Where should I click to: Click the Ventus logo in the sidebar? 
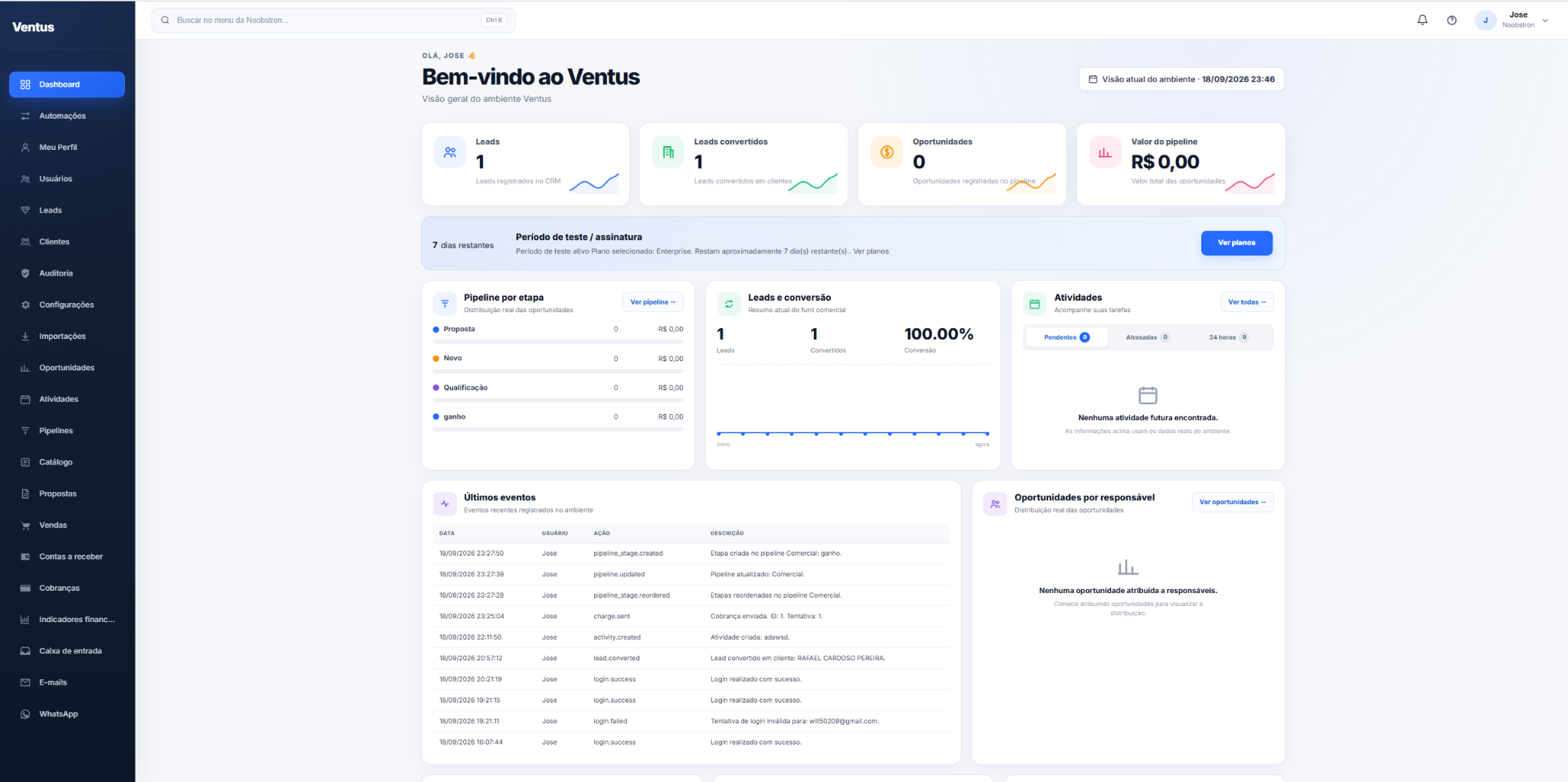click(34, 28)
